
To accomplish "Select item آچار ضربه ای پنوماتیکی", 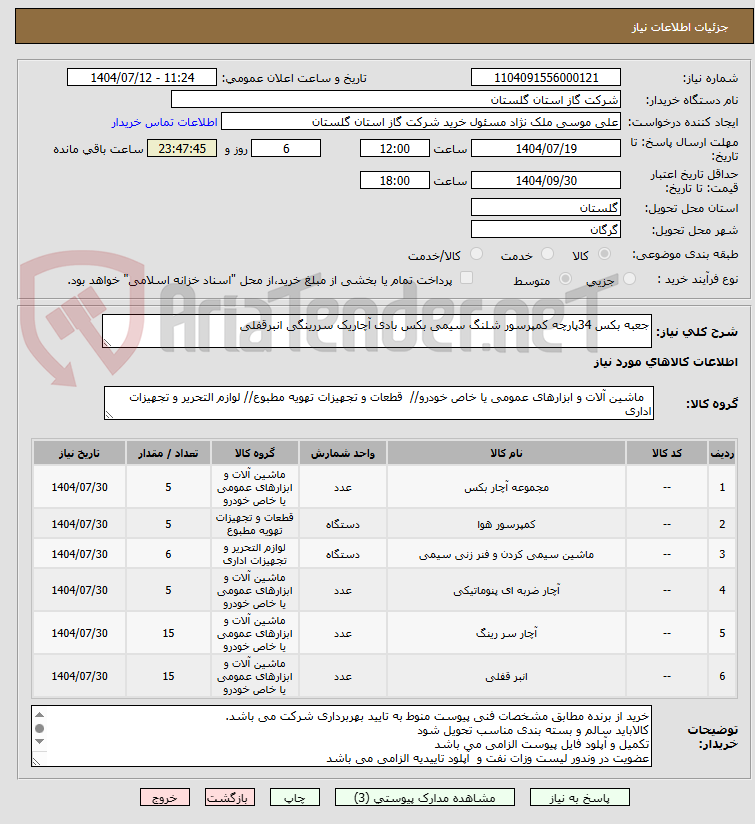I will [x=506, y=590].
